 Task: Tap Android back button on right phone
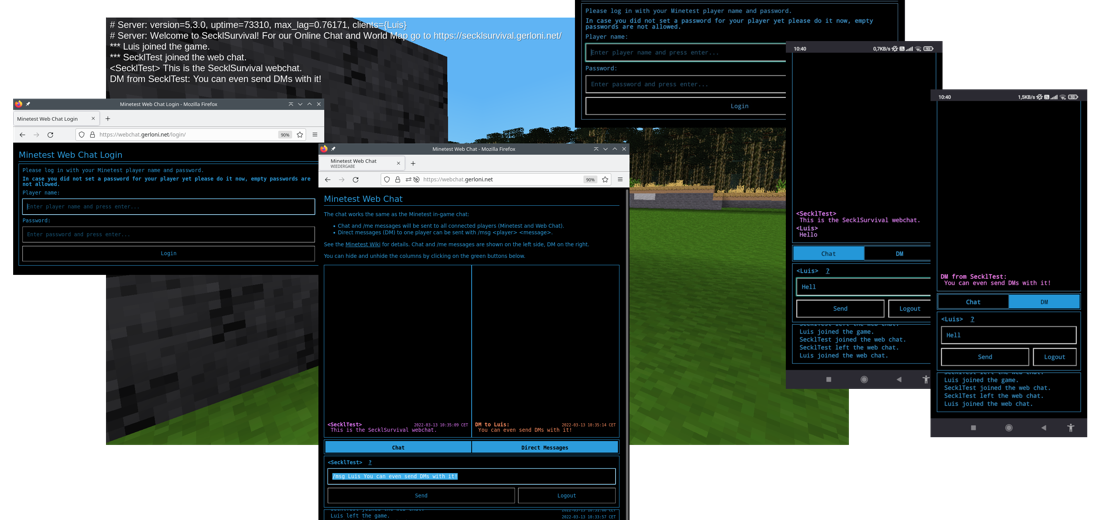[1044, 427]
